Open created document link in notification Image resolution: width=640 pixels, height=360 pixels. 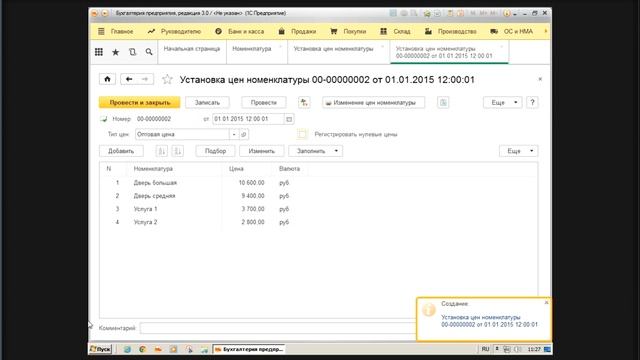[x=489, y=321]
